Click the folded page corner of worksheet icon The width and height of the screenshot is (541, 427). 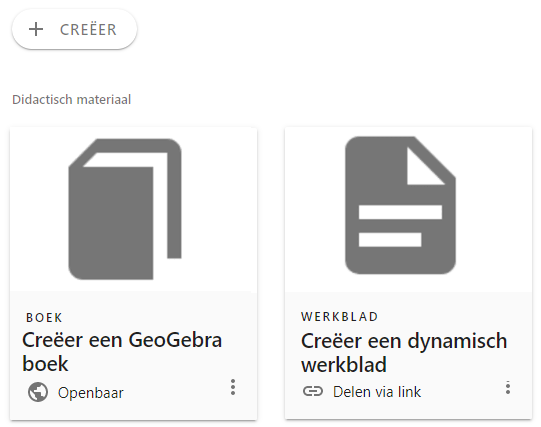pyautogui.click(x=423, y=167)
